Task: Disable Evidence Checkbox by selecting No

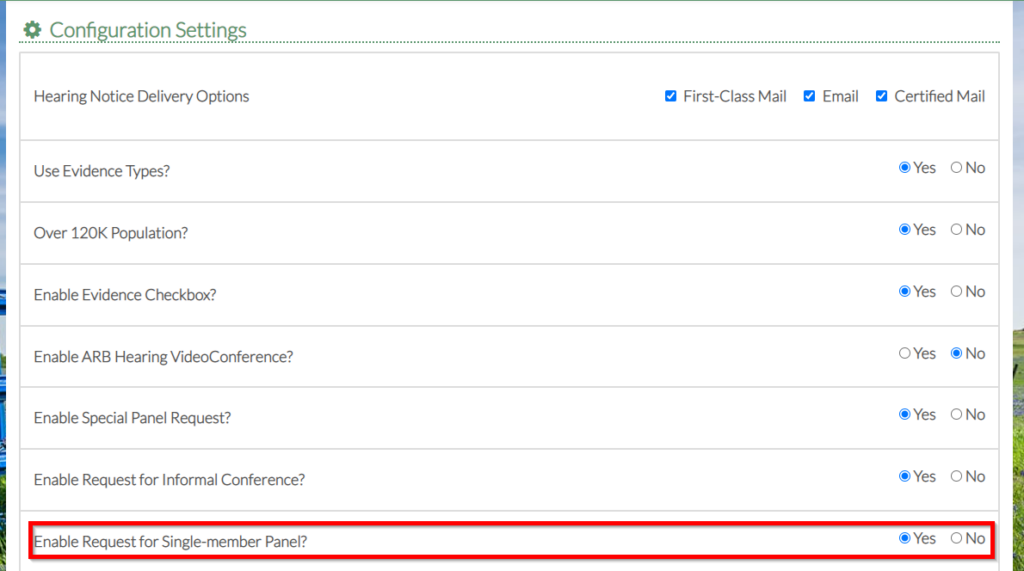Action: pyautogui.click(x=956, y=292)
